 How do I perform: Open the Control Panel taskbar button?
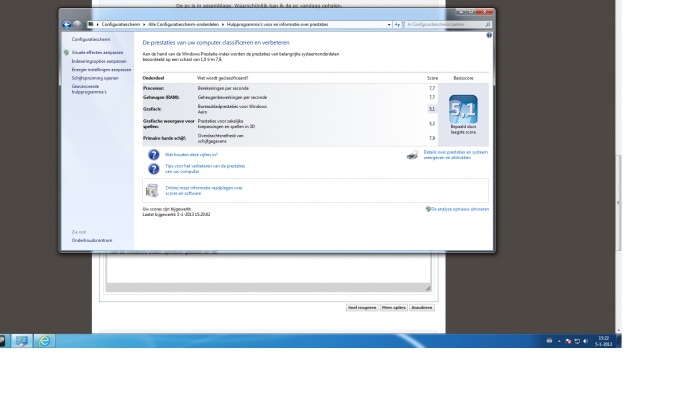(x=21, y=341)
